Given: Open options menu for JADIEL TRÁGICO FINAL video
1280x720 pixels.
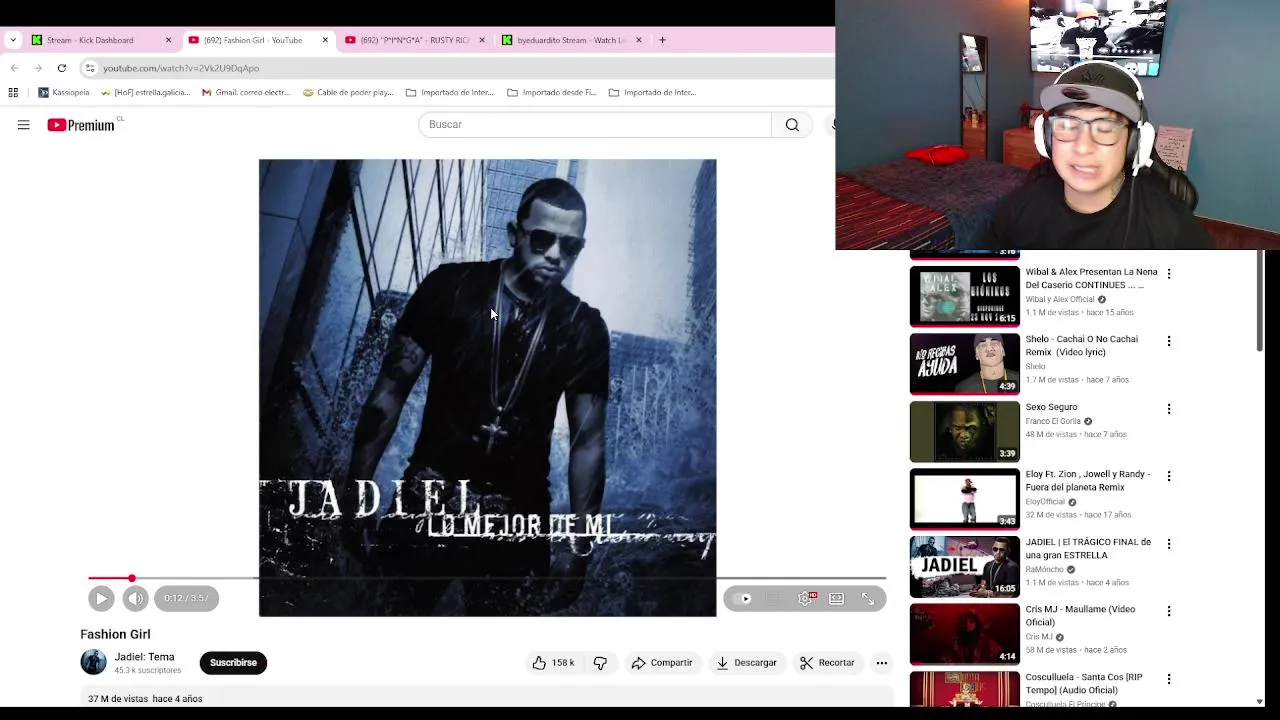Looking at the screenshot, I should [x=1169, y=544].
